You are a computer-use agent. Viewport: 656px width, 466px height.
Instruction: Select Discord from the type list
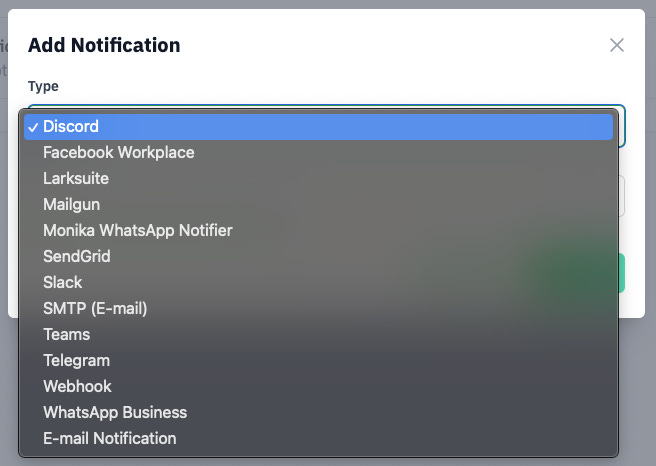pyautogui.click(x=318, y=127)
